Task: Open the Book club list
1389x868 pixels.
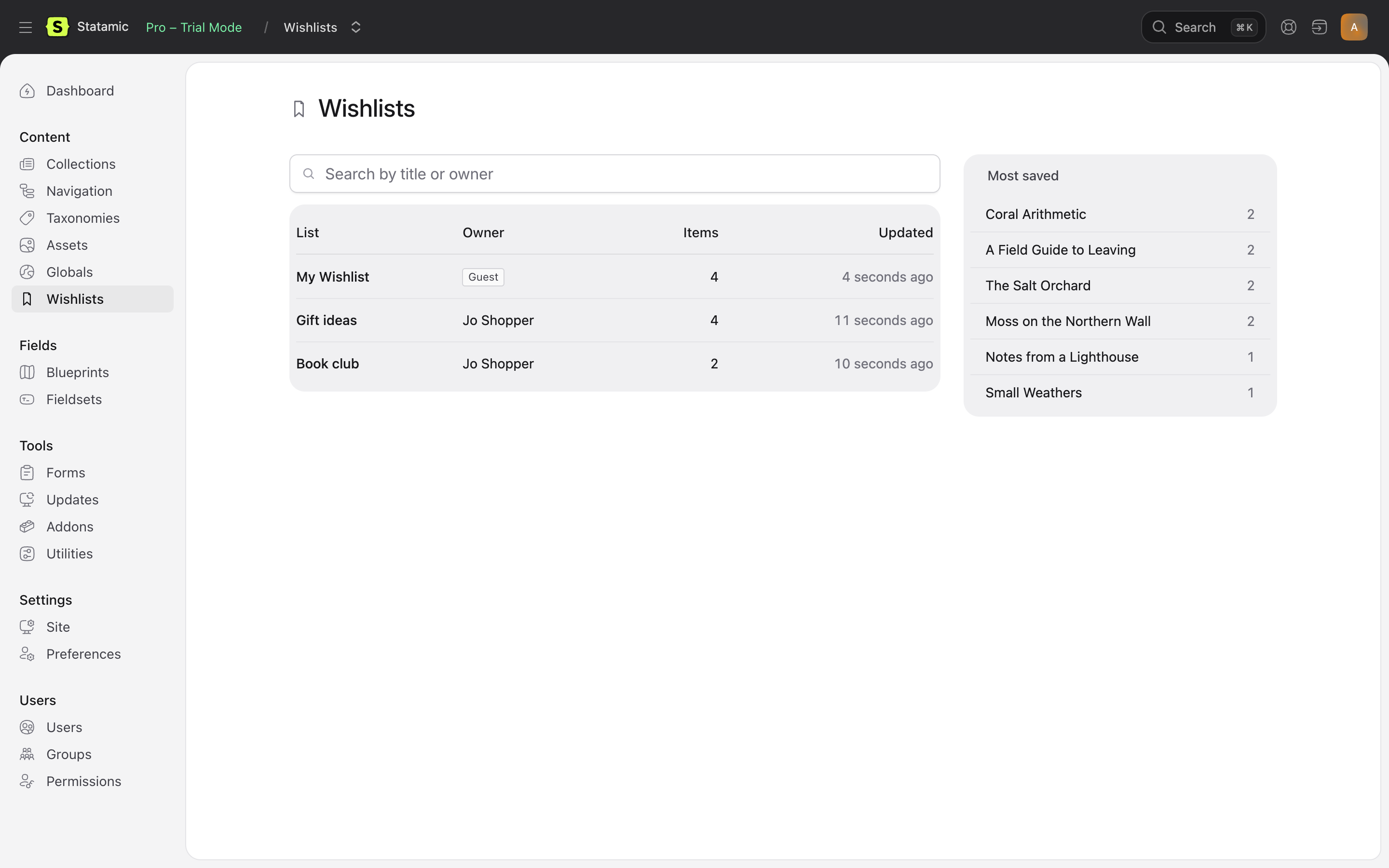Action: (327, 364)
